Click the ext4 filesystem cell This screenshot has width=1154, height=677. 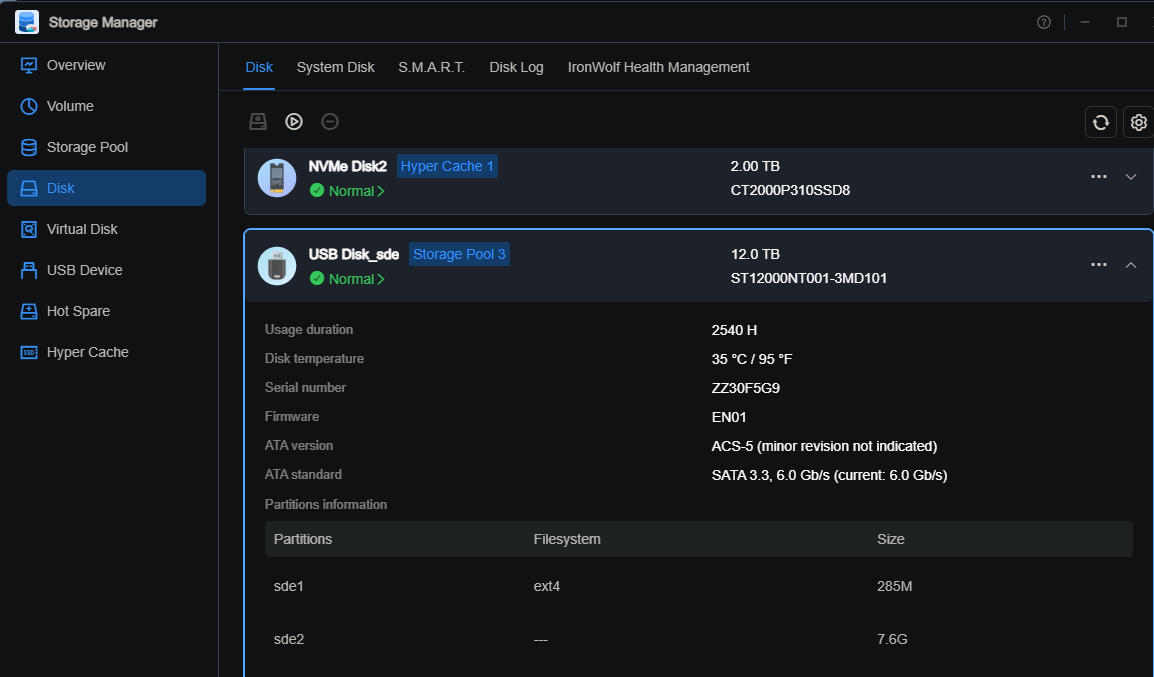coord(547,586)
